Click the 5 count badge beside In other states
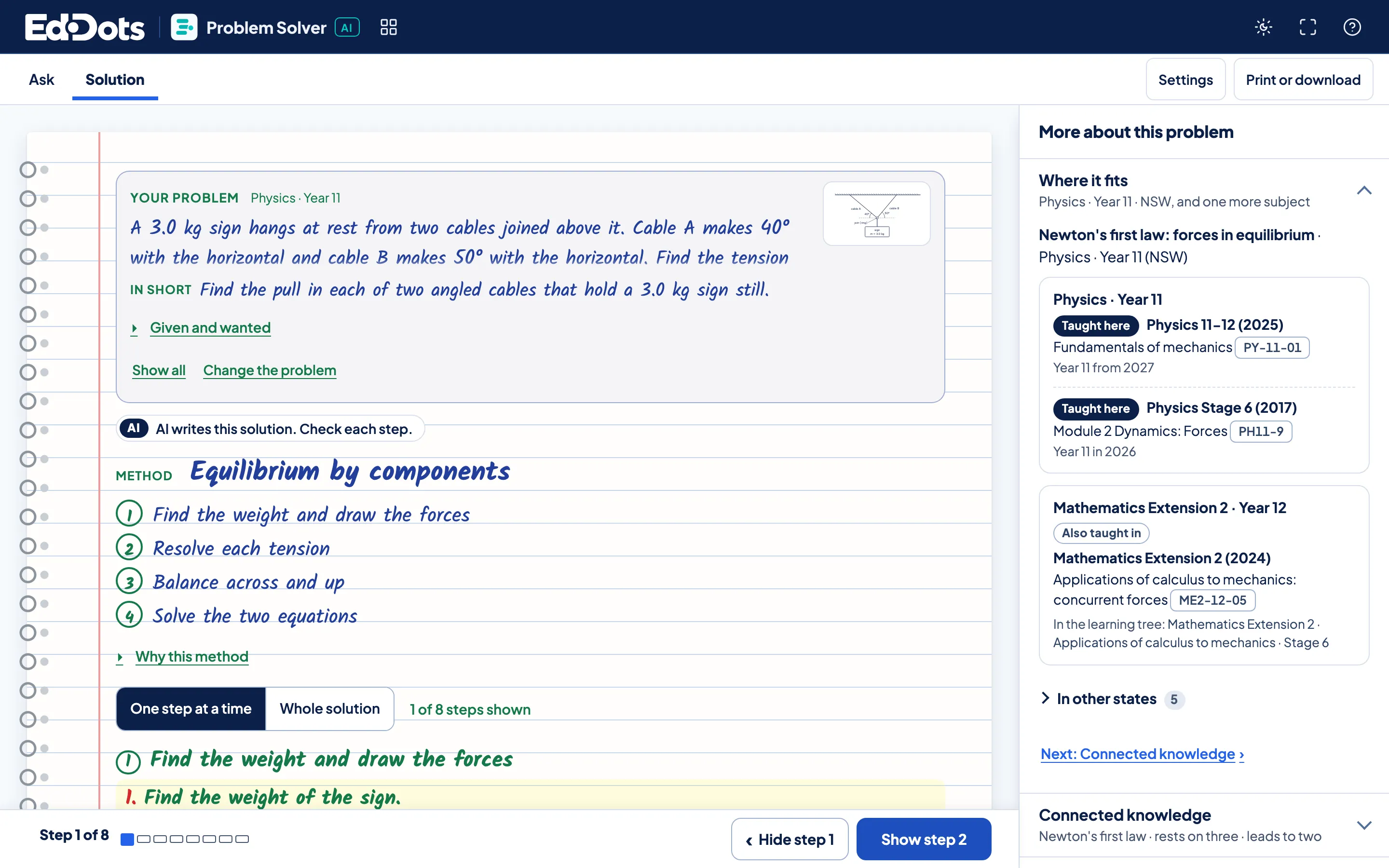 coord(1174,699)
